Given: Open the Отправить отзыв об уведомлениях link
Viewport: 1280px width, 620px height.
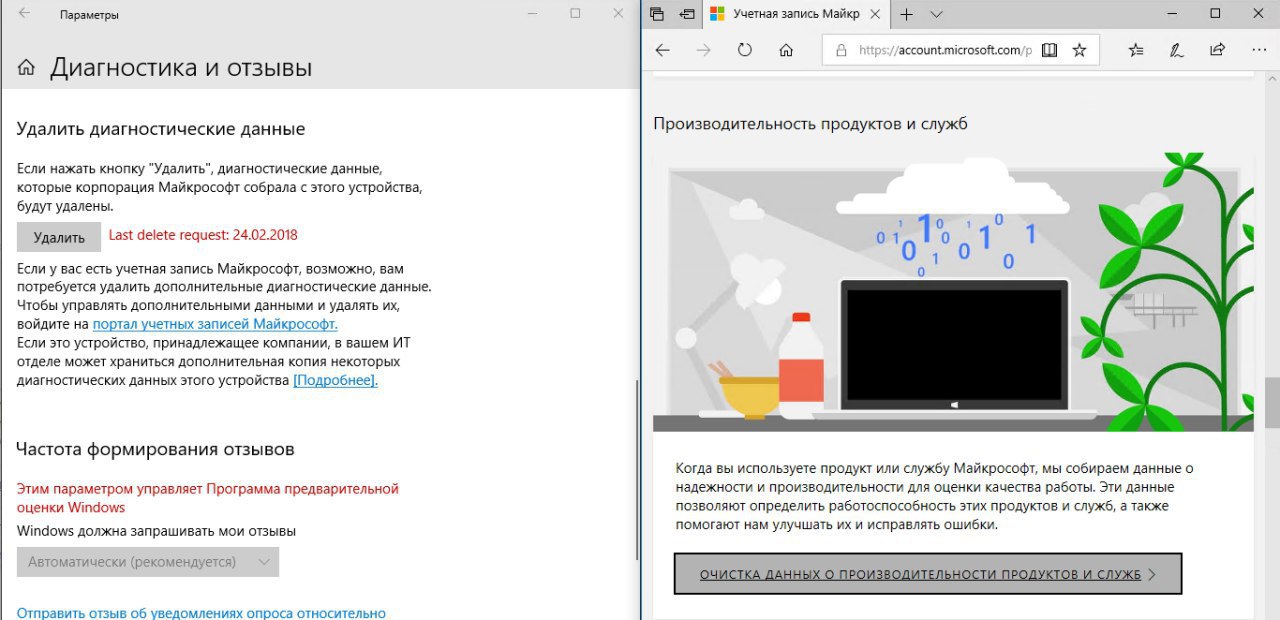Looking at the screenshot, I should [201, 613].
